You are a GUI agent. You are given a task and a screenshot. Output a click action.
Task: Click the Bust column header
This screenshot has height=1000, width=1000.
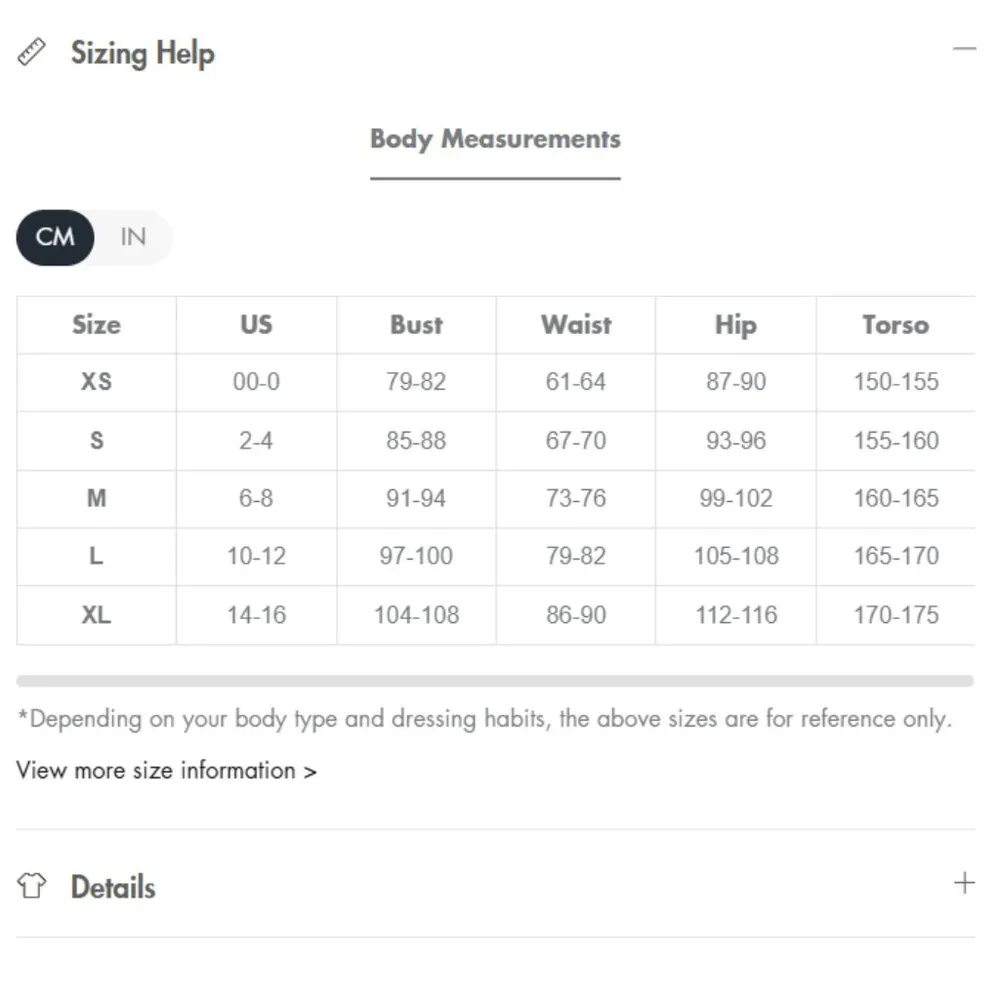click(x=416, y=325)
